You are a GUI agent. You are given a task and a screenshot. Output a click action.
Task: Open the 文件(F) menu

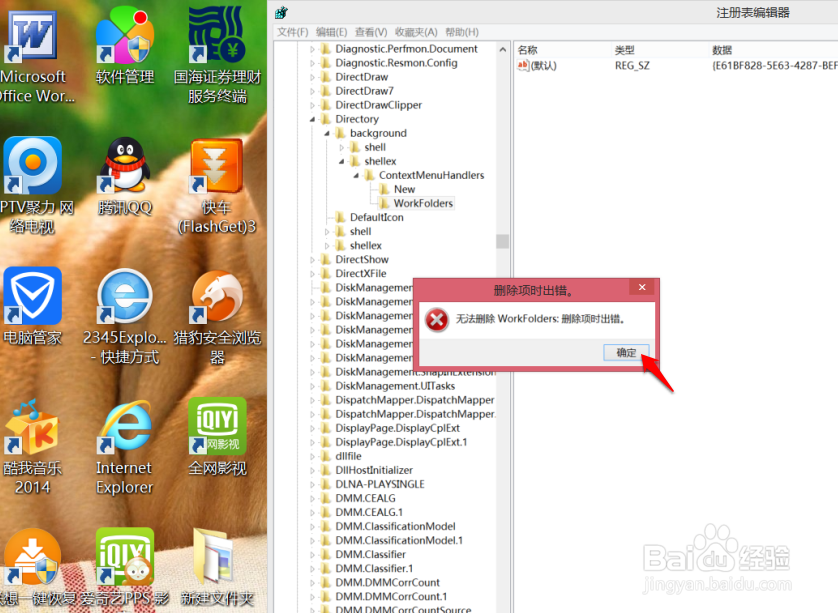[292, 32]
